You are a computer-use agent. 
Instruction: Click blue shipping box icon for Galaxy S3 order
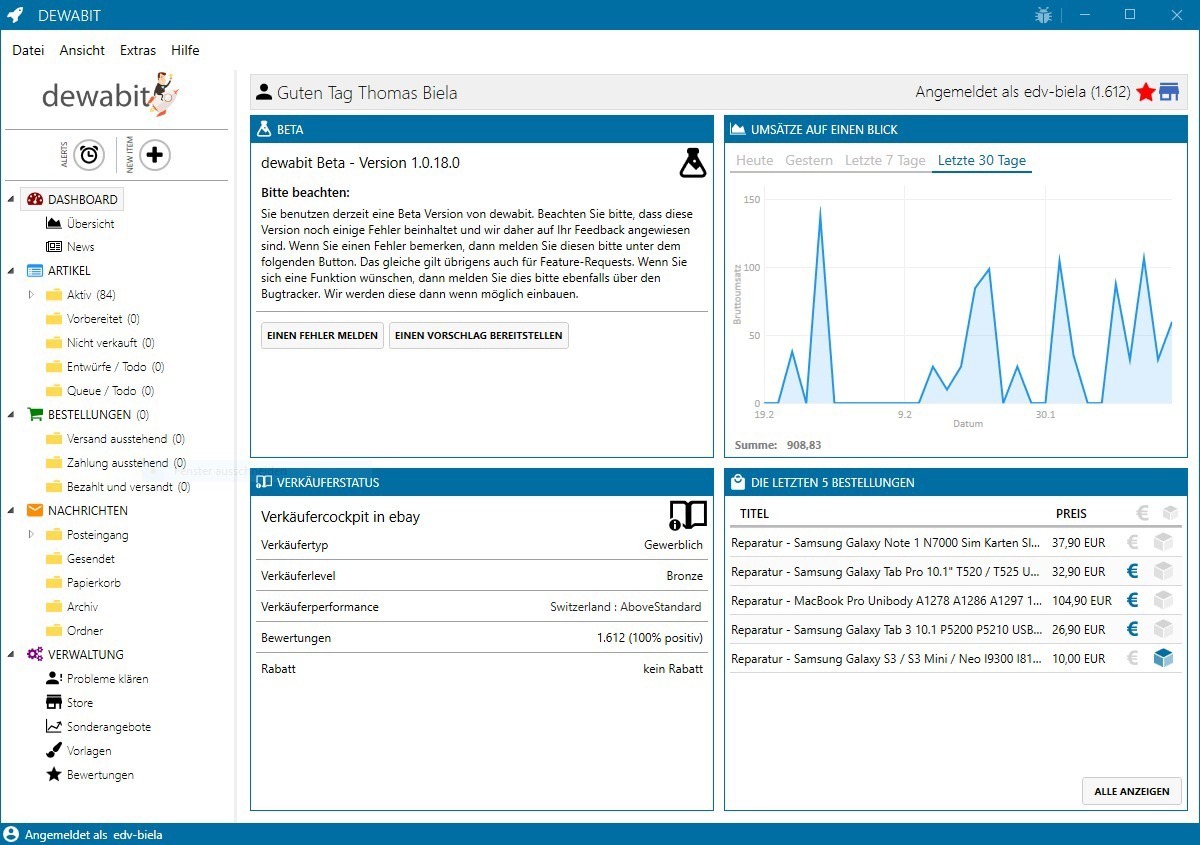pos(1163,658)
